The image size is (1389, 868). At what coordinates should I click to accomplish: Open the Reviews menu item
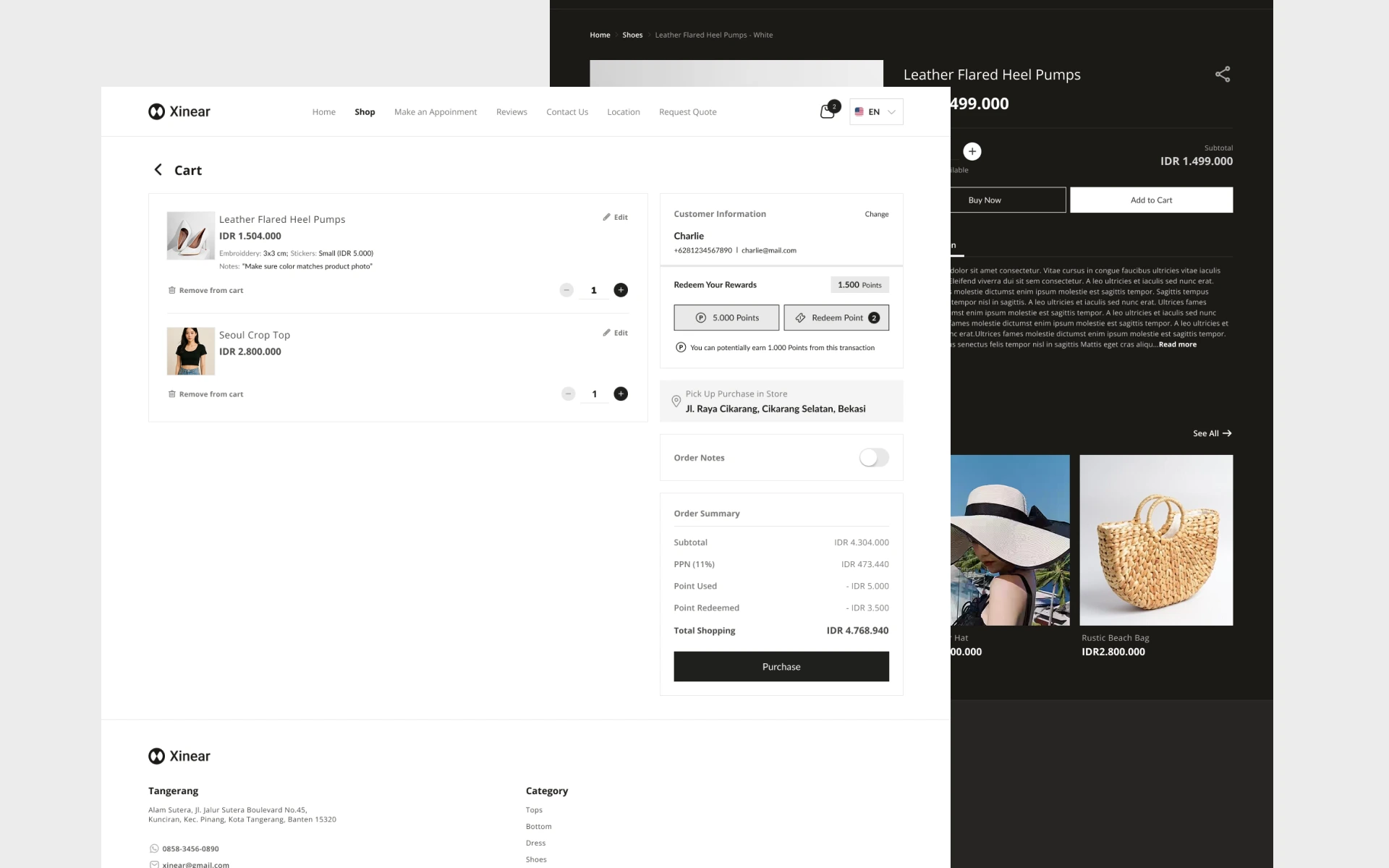pyautogui.click(x=511, y=112)
